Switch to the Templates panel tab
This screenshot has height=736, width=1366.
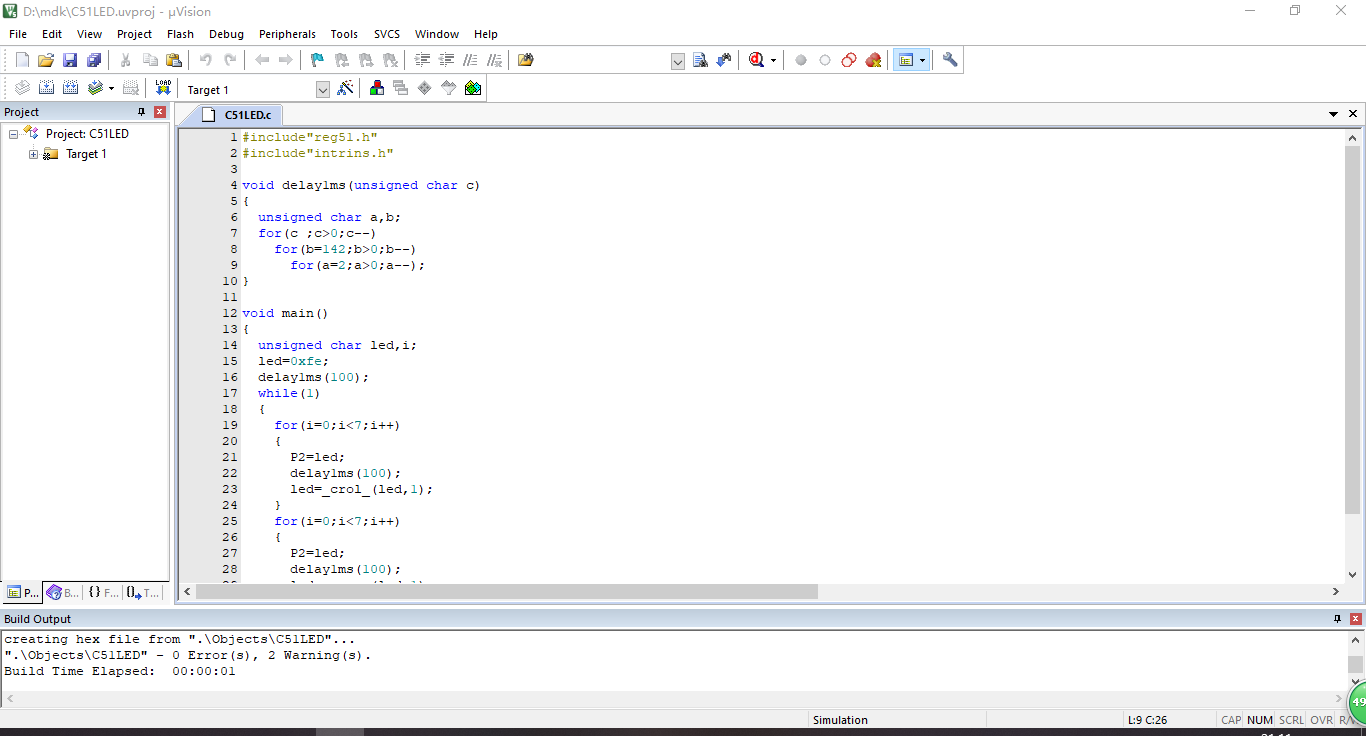pos(143,593)
